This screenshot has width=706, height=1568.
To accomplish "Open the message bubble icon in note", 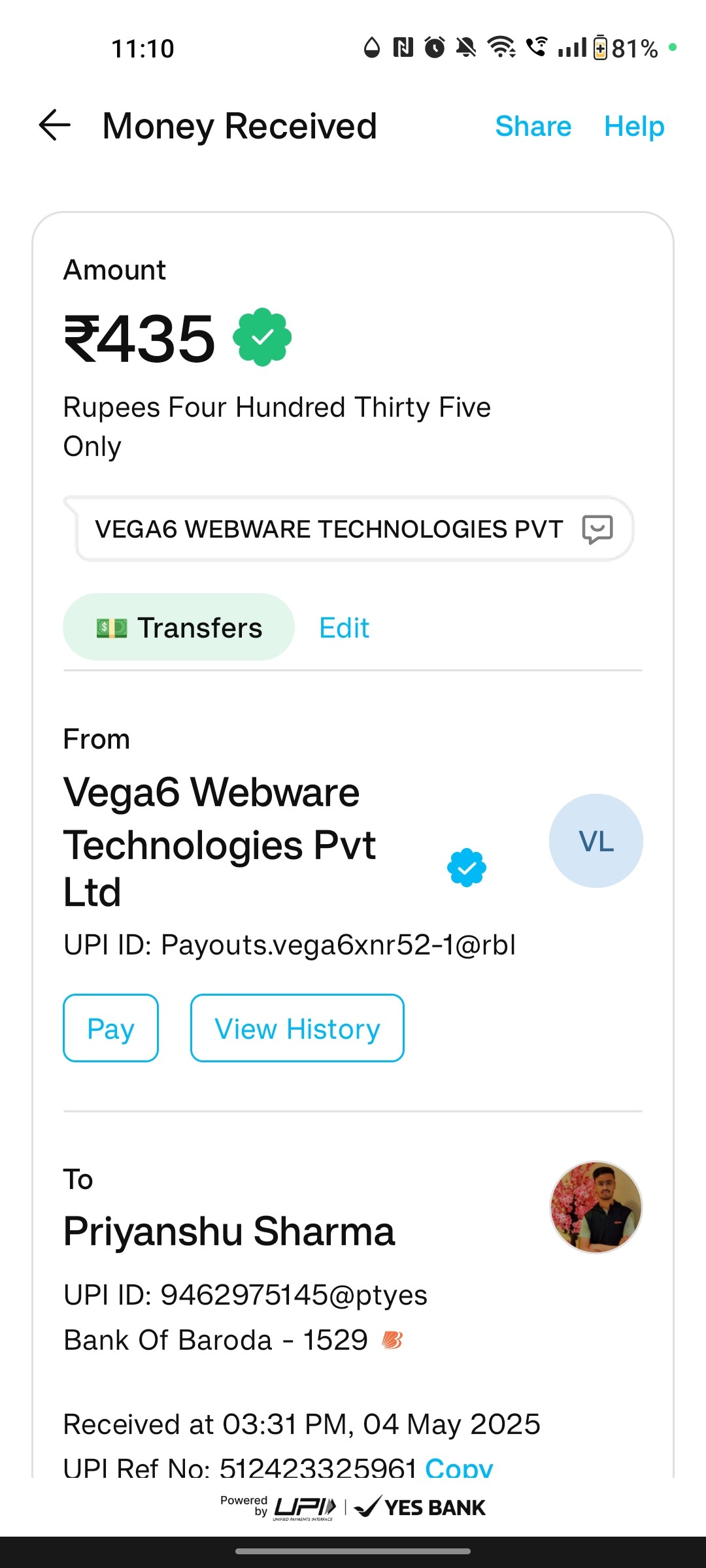I will 597,529.
